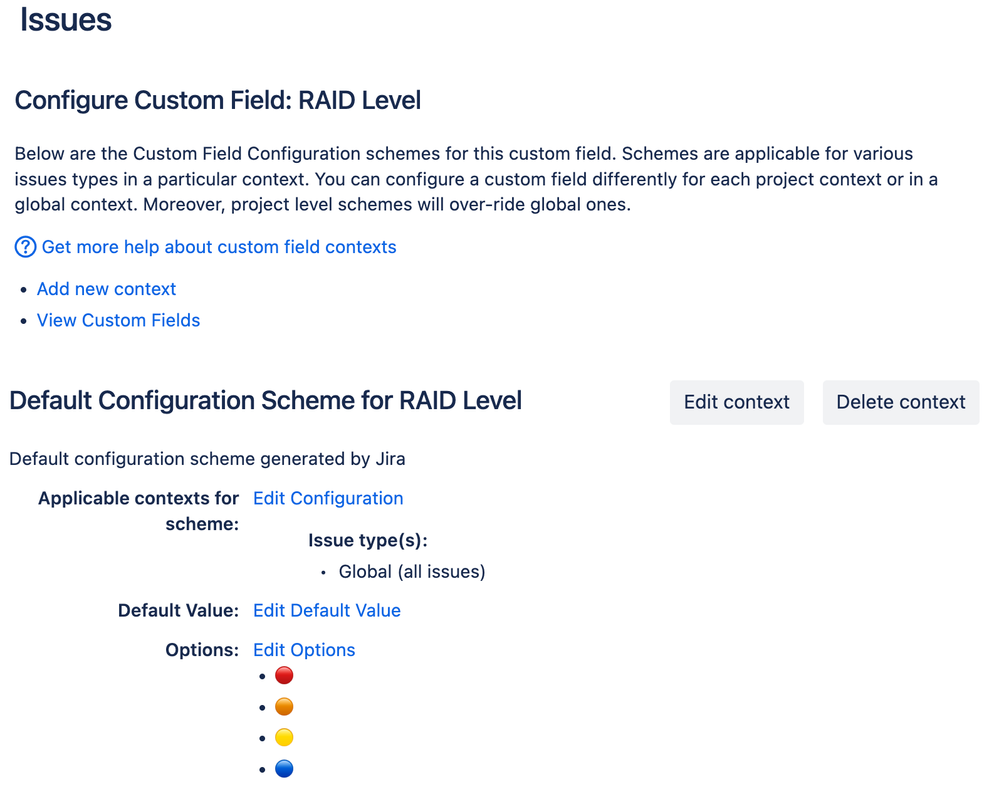Click the blue circle at the list bottom
Screen dimensions: 999x792
point(284,768)
